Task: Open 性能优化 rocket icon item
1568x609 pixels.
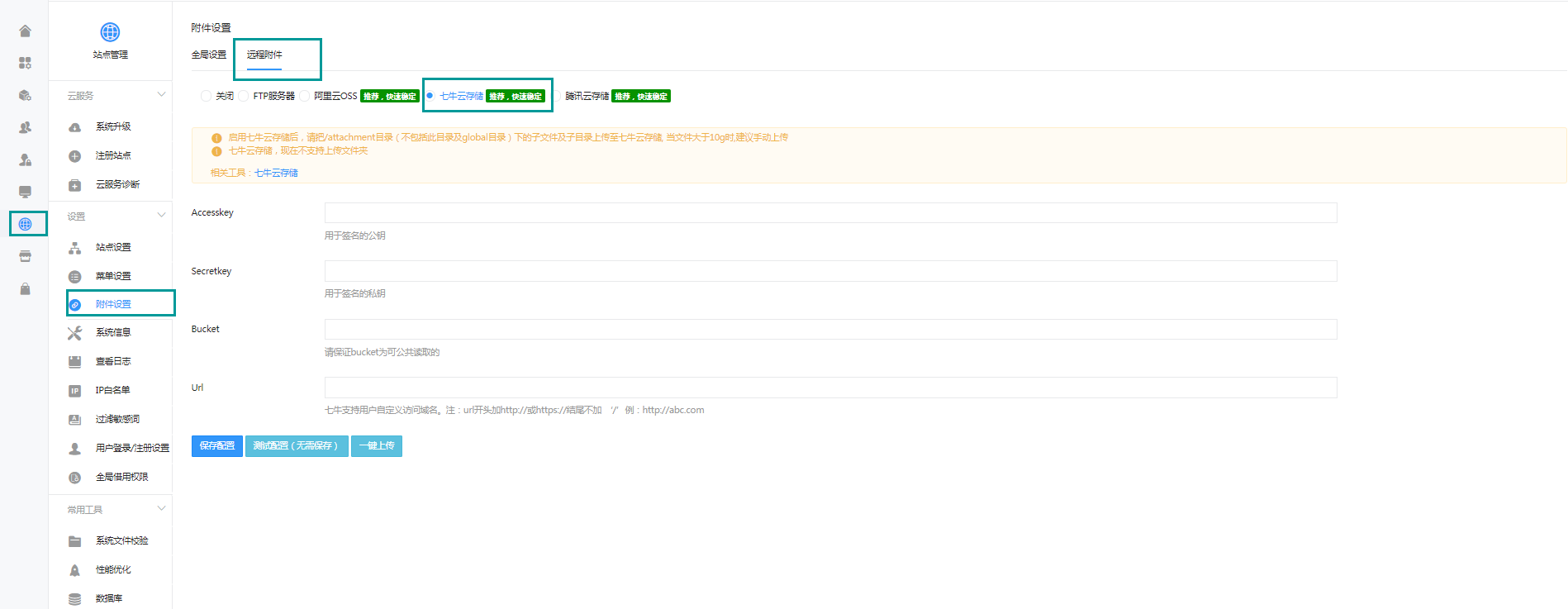Action: (74, 570)
